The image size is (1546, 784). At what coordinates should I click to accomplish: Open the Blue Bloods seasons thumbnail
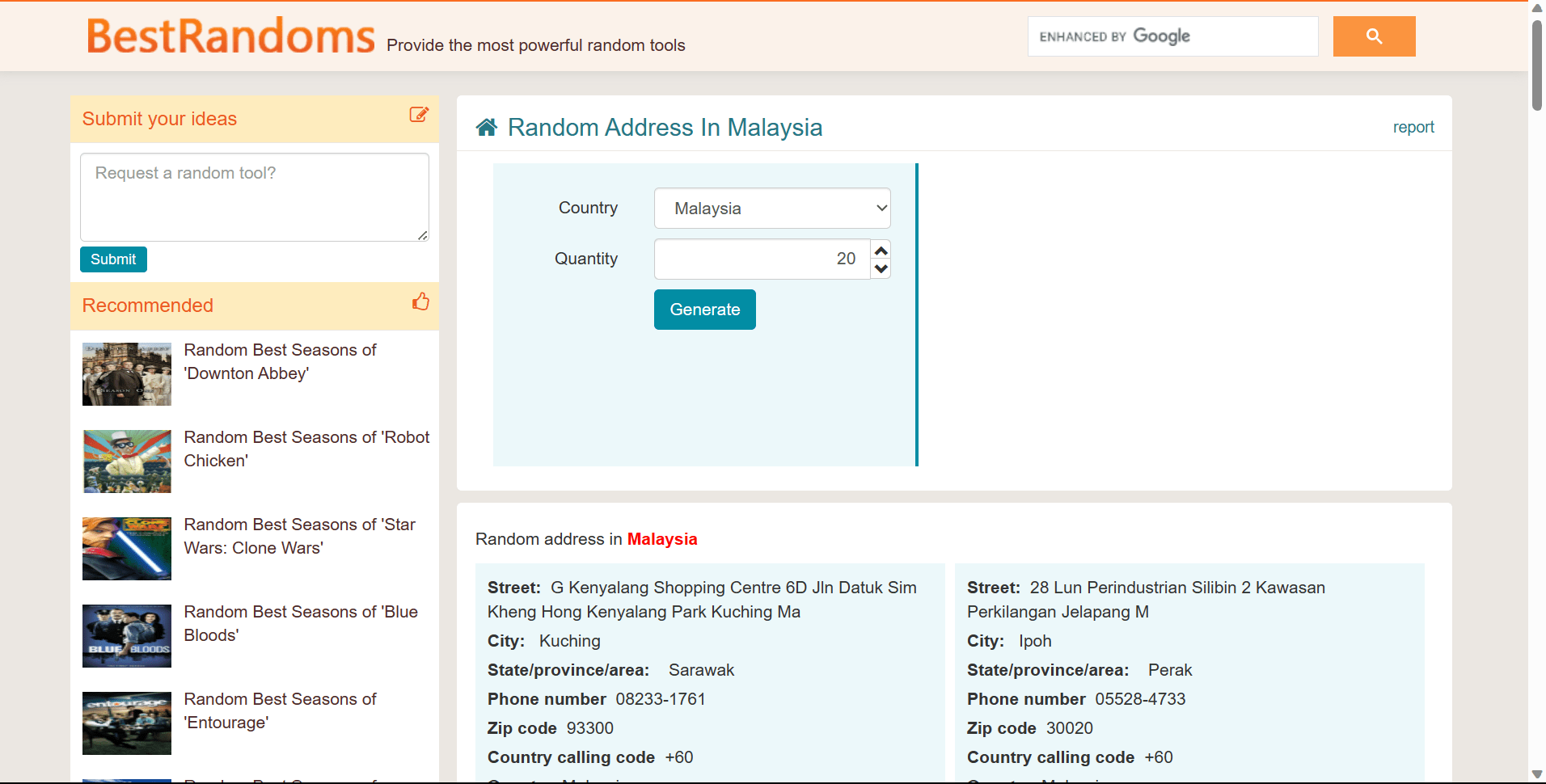127,636
